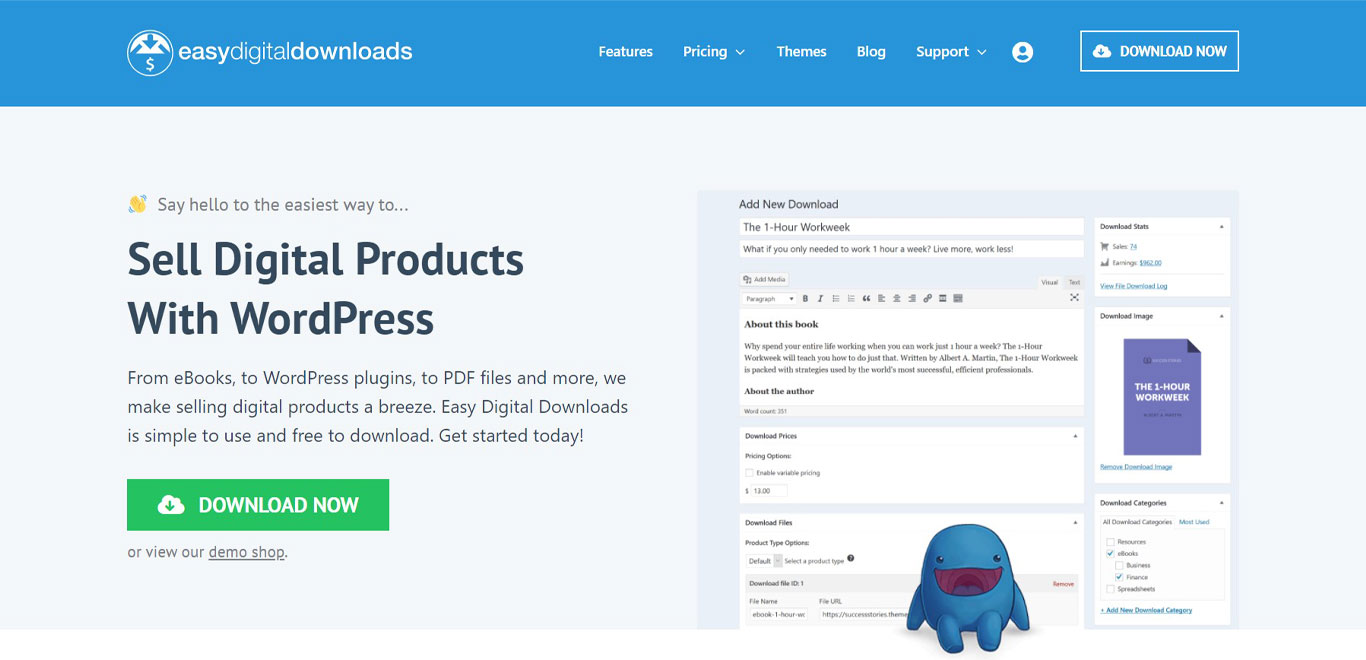This screenshot has height=660, width=1366.
Task: Click the File Name input field
Action: [x=778, y=615]
